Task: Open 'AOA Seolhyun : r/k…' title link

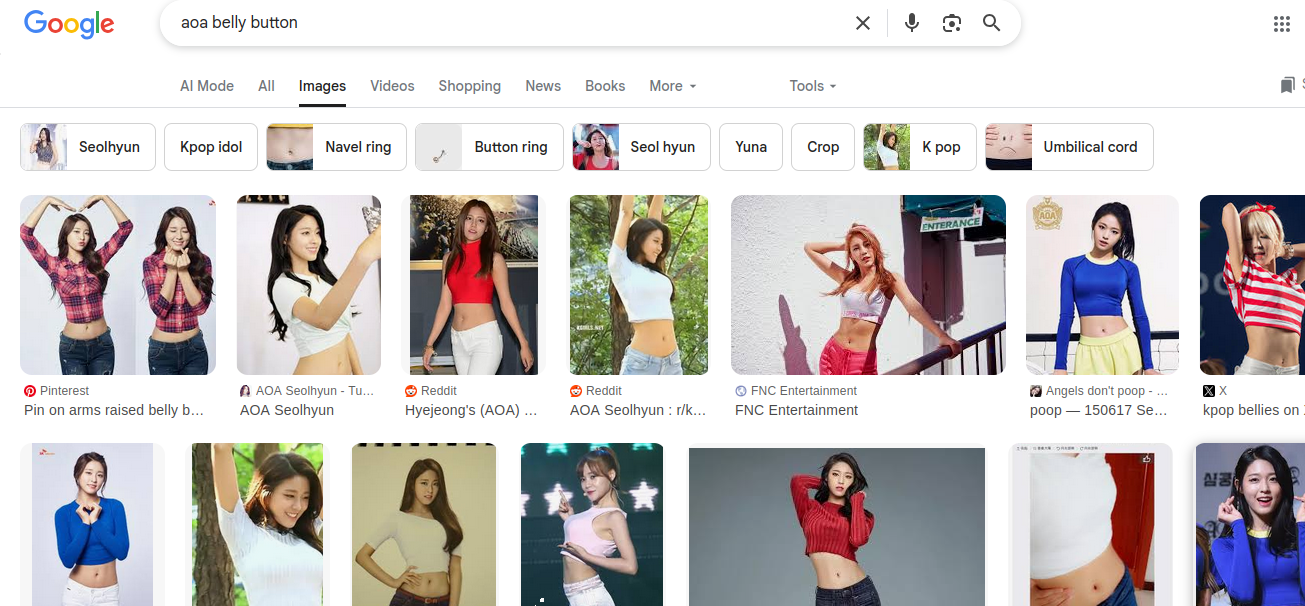Action: pos(638,410)
